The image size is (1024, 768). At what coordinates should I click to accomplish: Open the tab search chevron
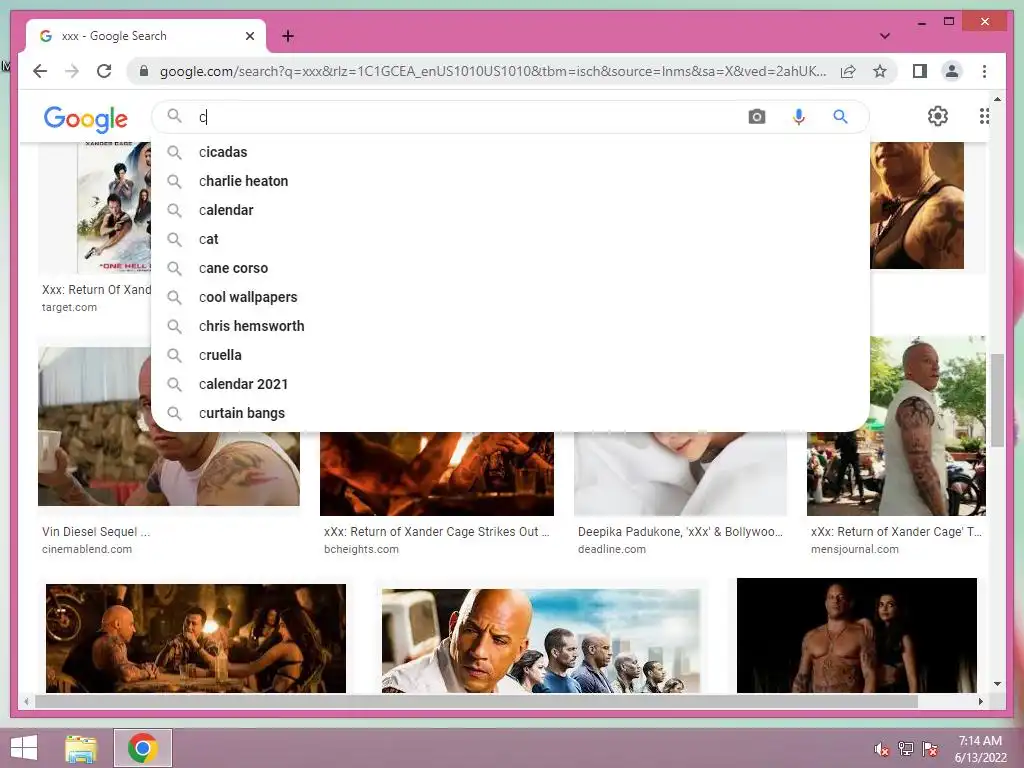coord(885,36)
